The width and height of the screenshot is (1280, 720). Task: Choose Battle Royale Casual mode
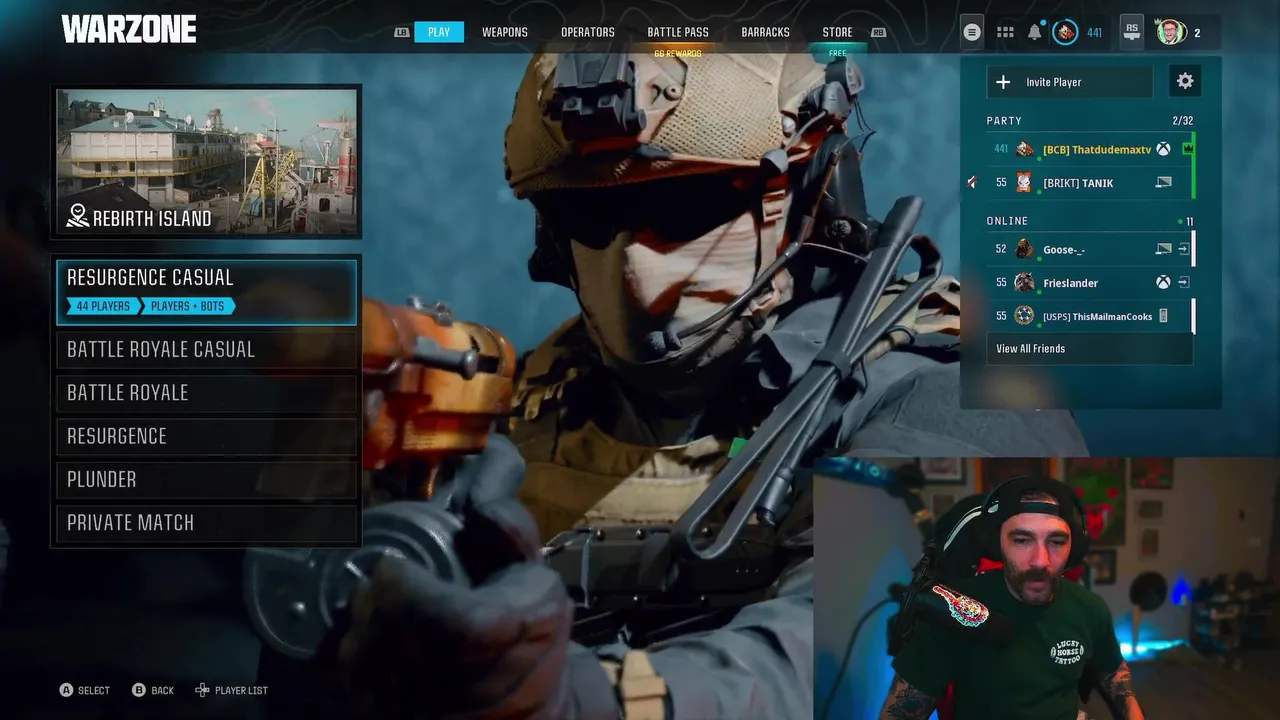point(206,349)
